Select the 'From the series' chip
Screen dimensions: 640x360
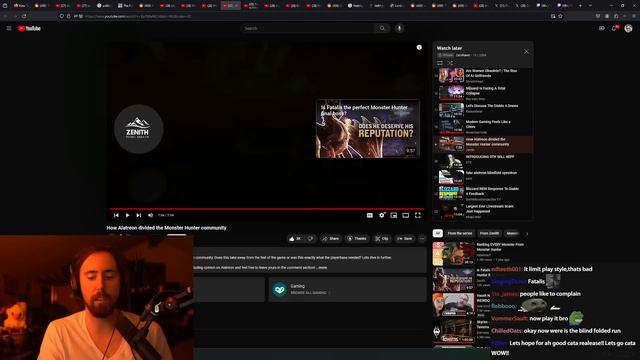[460, 233]
